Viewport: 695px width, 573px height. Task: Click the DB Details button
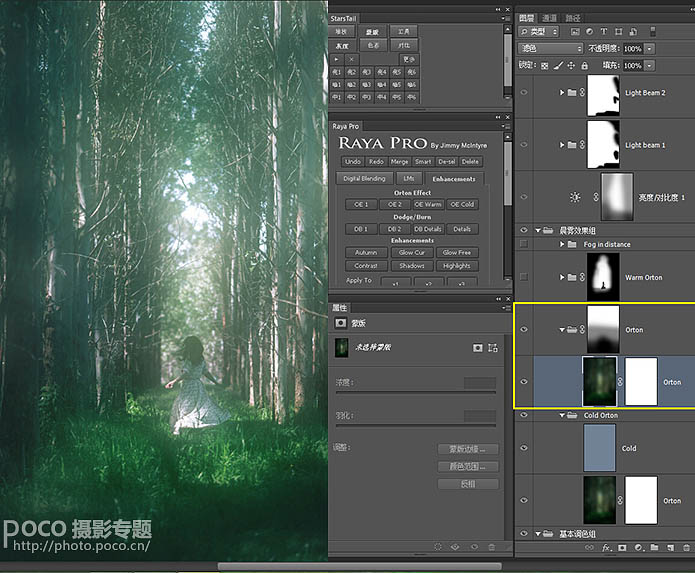(428, 229)
